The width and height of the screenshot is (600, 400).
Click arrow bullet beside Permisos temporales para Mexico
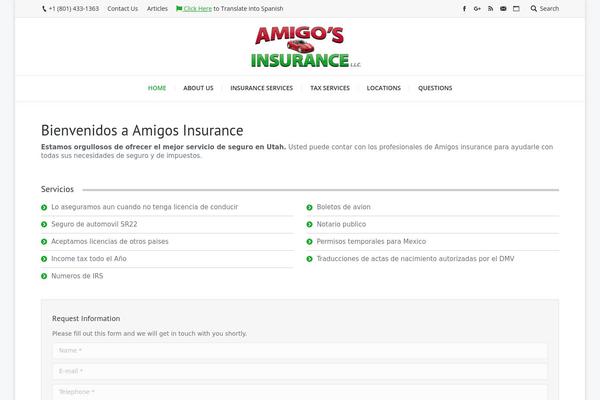[x=310, y=242]
